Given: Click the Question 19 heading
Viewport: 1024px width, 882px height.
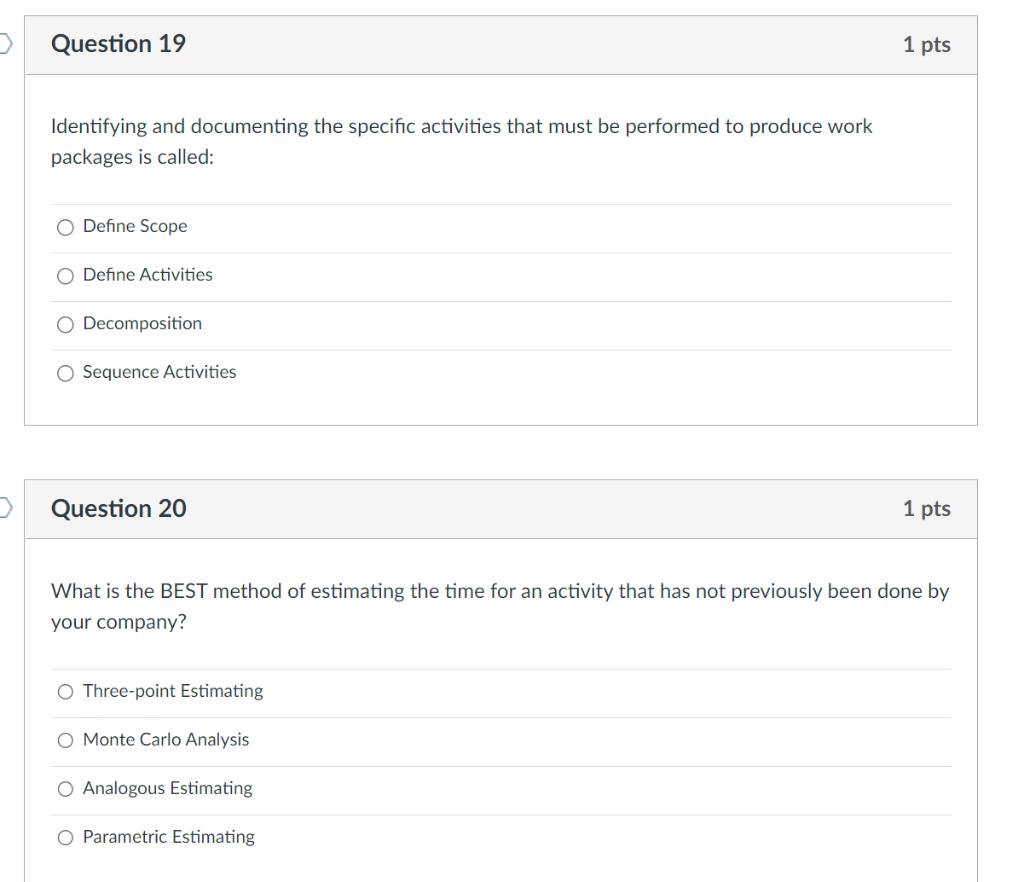Looking at the screenshot, I should tap(118, 44).
